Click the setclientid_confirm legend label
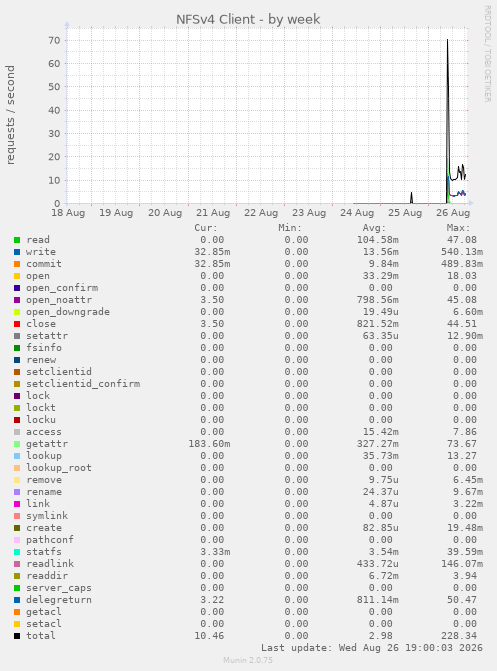497x671 pixels. tap(83, 384)
